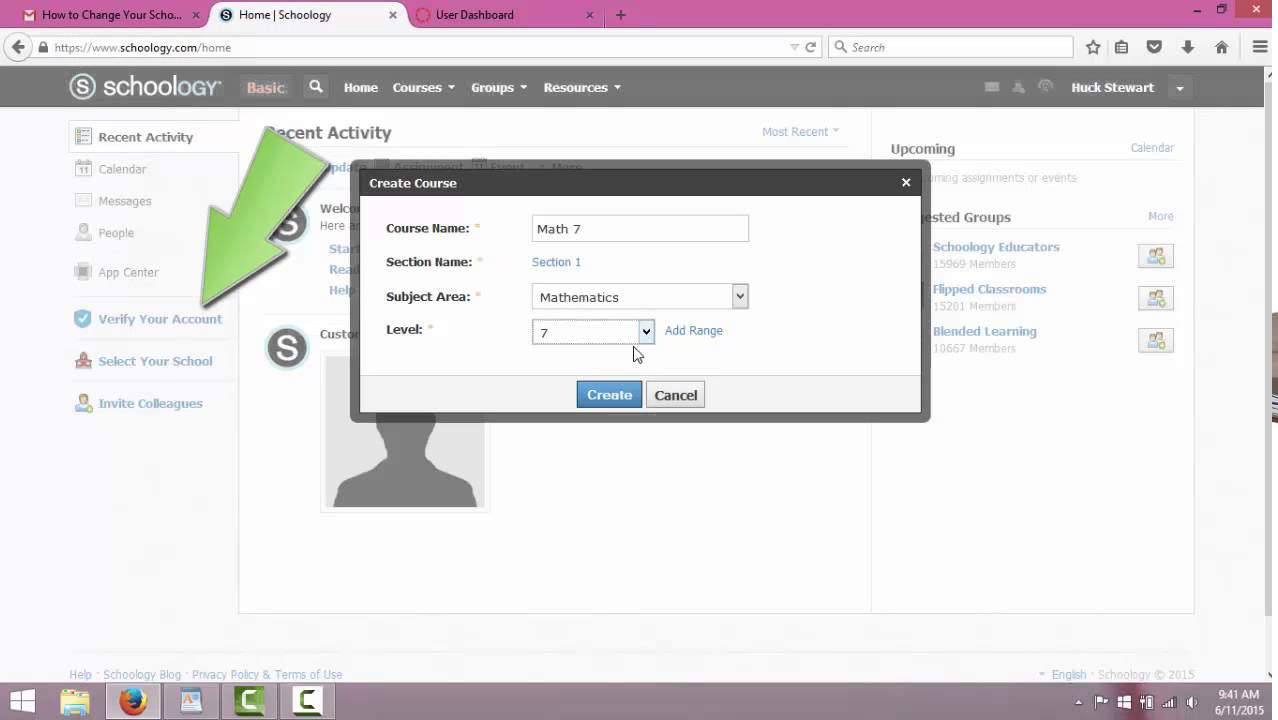This screenshot has width=1278, height=720.
Task: Bookmark this page star icon
Action: coord(1093,47)
